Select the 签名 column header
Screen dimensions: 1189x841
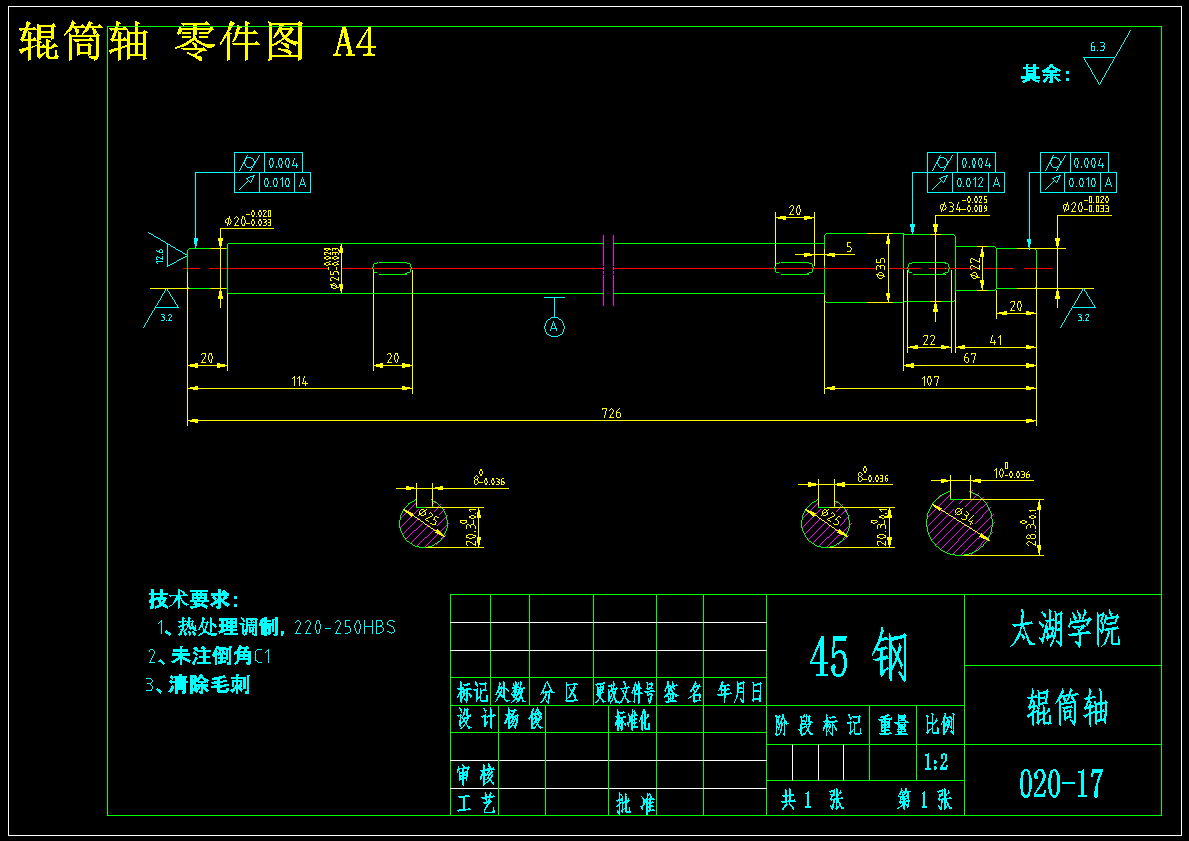click(682, 692)
